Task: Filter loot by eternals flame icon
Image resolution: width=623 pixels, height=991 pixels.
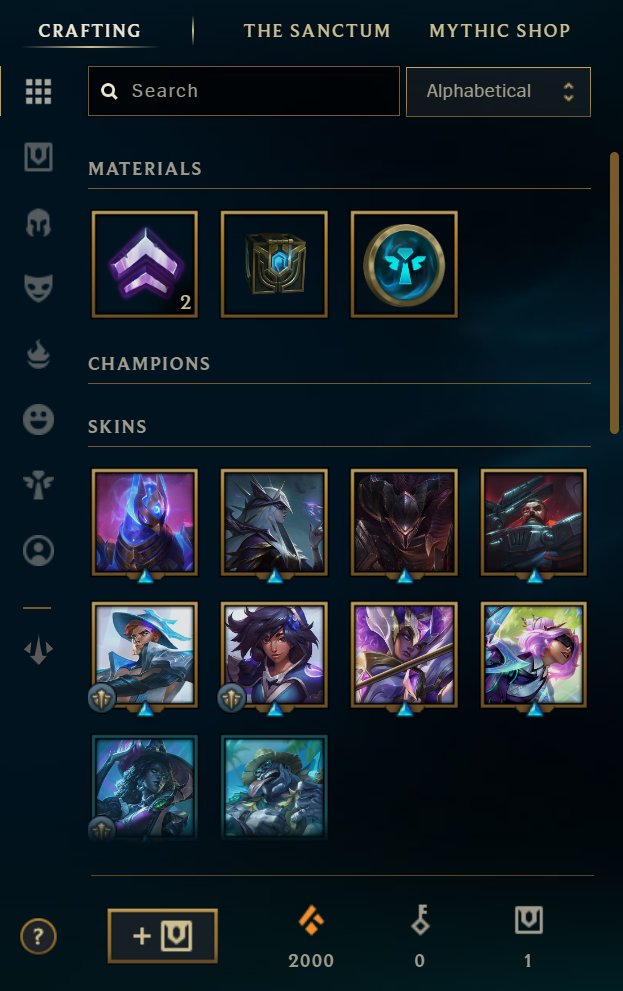Action: (x=39, y=354)
